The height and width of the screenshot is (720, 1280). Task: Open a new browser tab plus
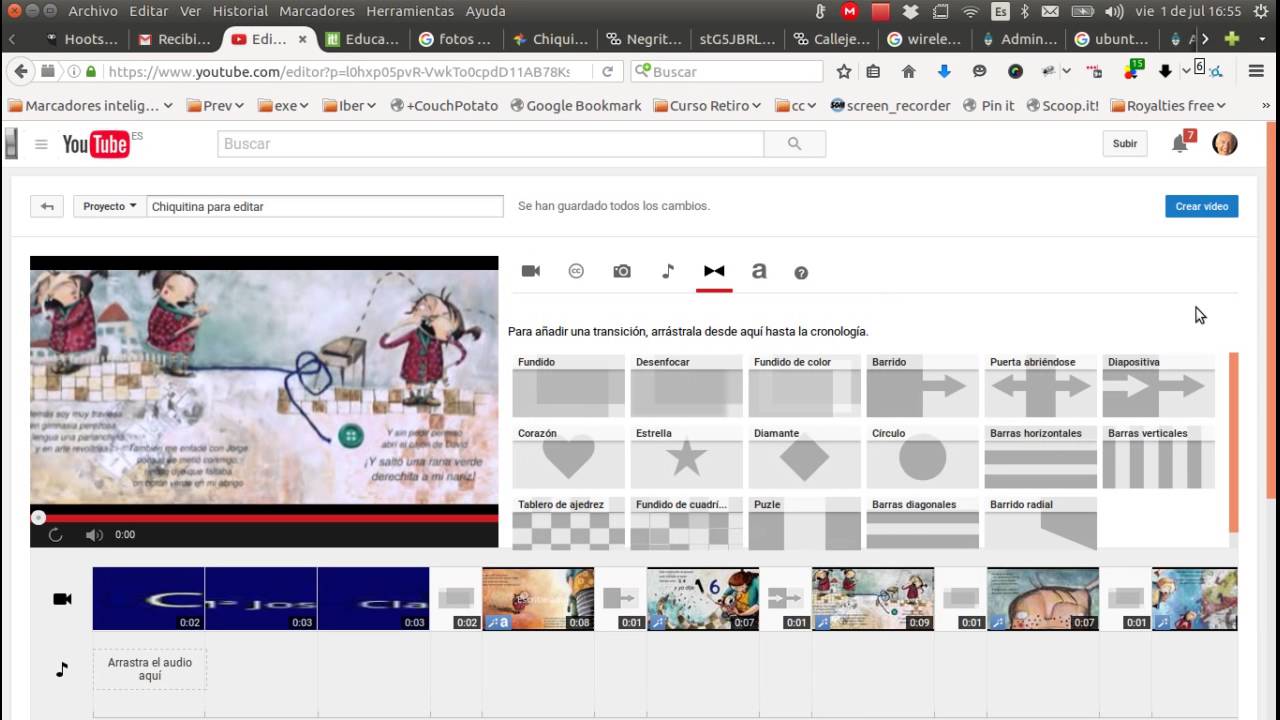[x=1232, y=39]
